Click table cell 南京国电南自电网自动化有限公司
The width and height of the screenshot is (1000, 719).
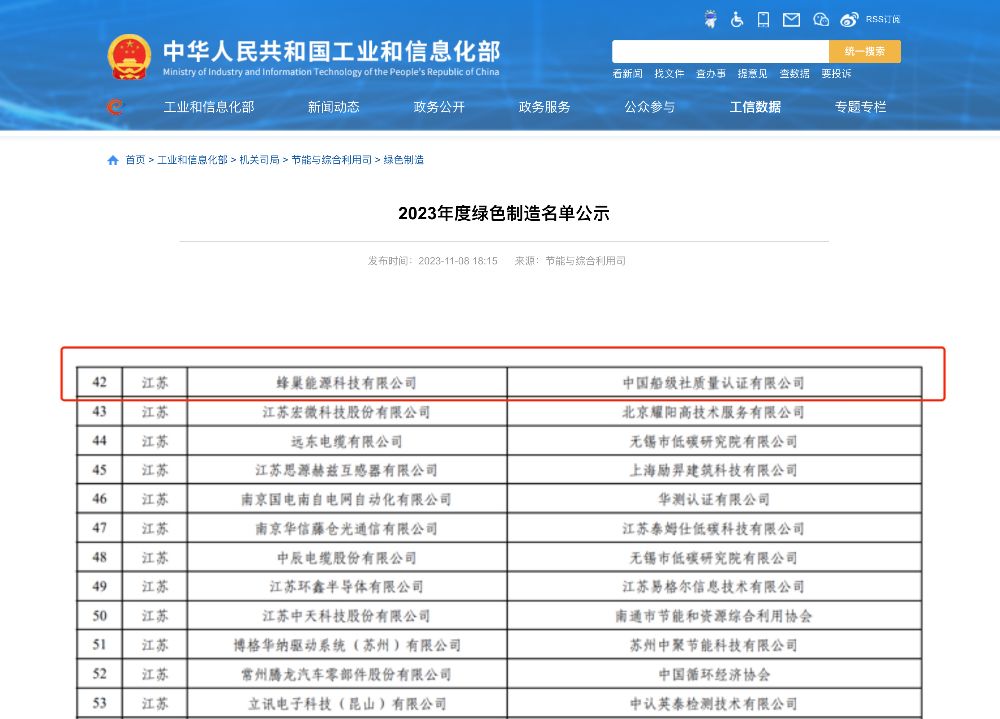point(347,500)
